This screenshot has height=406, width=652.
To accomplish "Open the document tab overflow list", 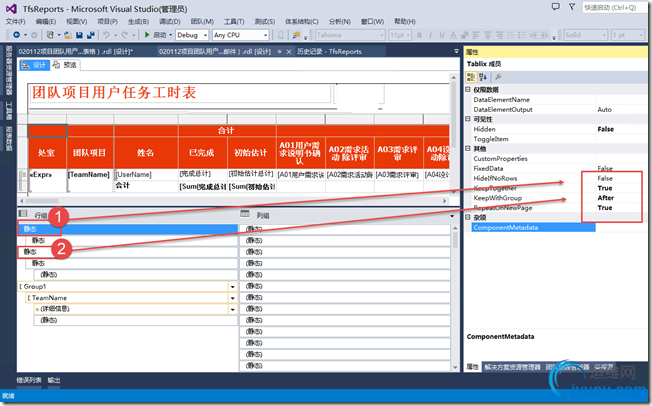I will click(x=456, y=52).
